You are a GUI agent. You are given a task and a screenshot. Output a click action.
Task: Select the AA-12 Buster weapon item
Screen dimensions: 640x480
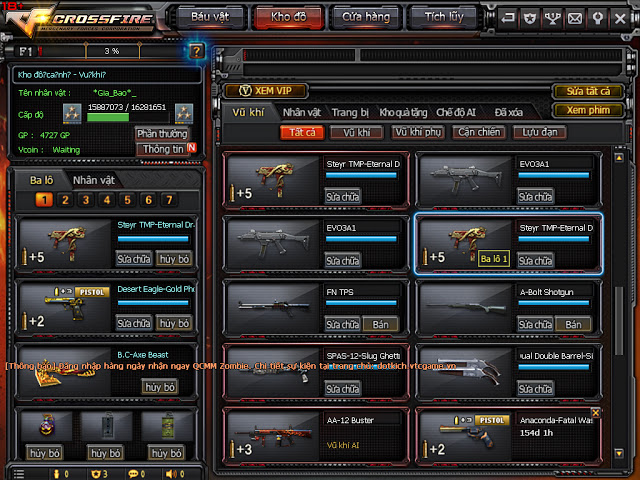(315, 436)
